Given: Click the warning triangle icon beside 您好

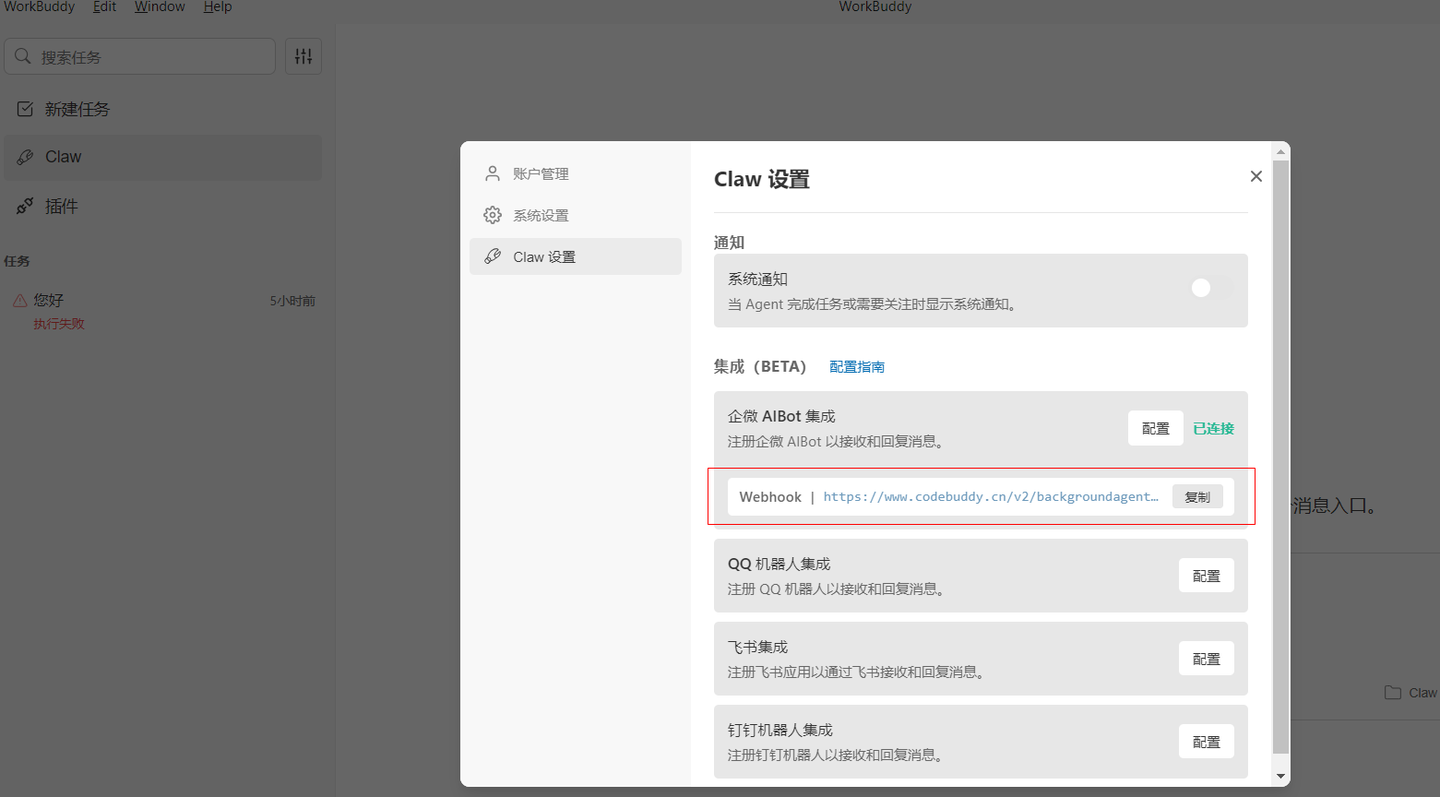Looking at the screenshot, I should (20, 300).
